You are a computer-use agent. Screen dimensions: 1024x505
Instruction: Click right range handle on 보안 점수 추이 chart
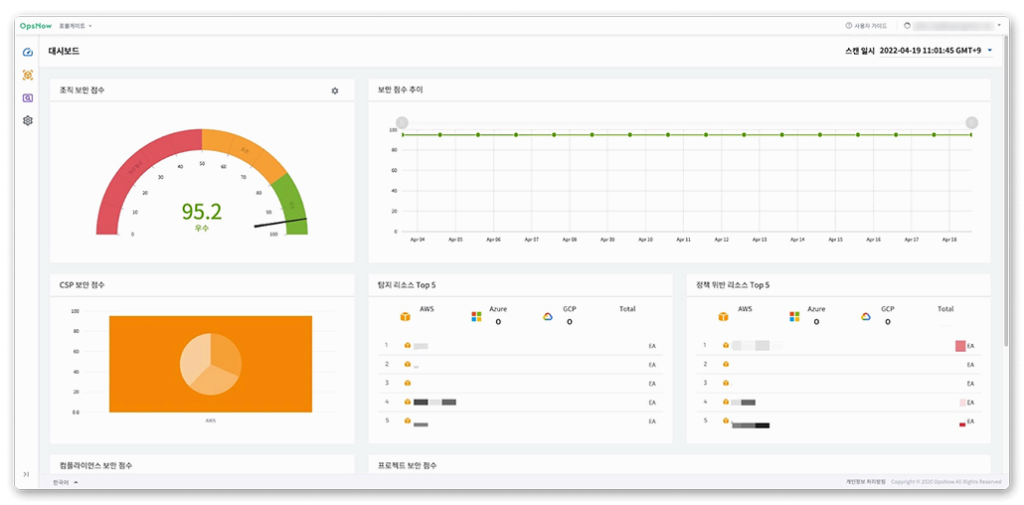(972, 122)
